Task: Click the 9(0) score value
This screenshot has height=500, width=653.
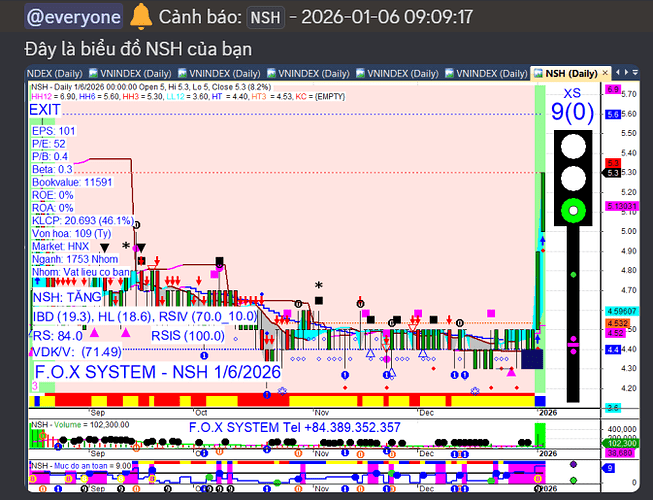Action: coord(572,111)
